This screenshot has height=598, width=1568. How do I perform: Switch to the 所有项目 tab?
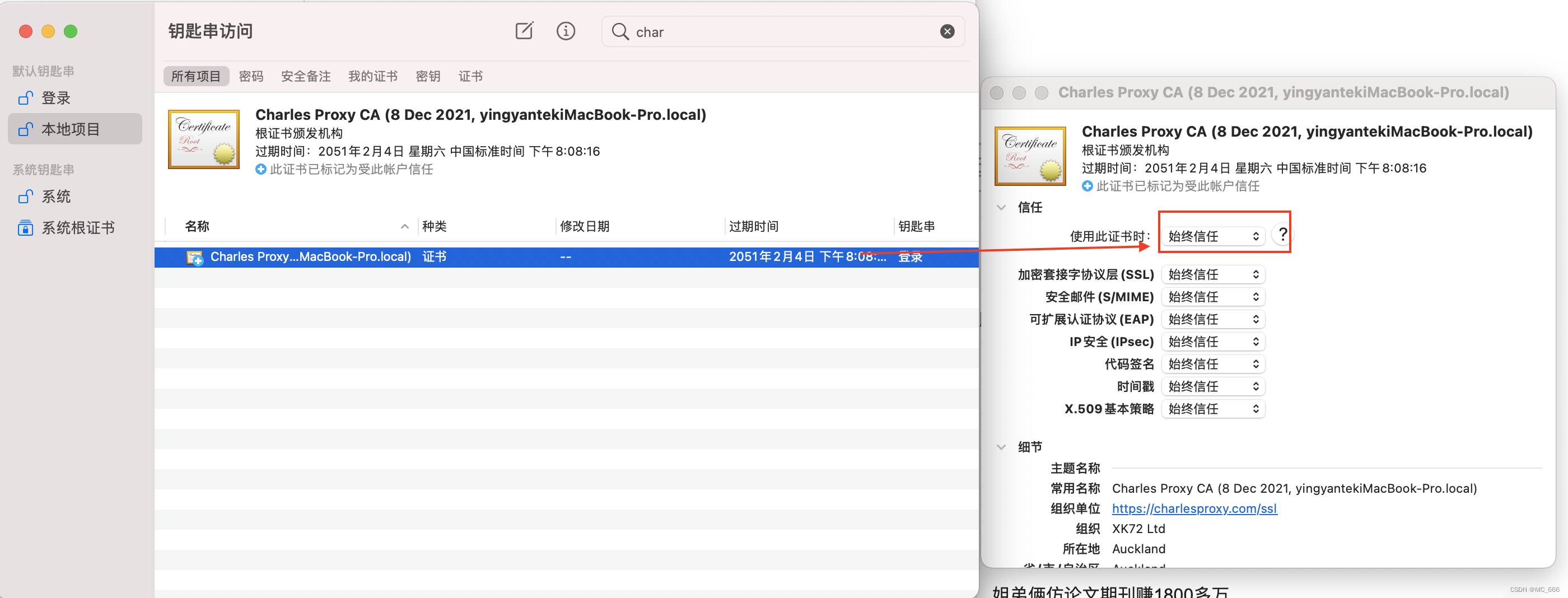click(196, 76)
